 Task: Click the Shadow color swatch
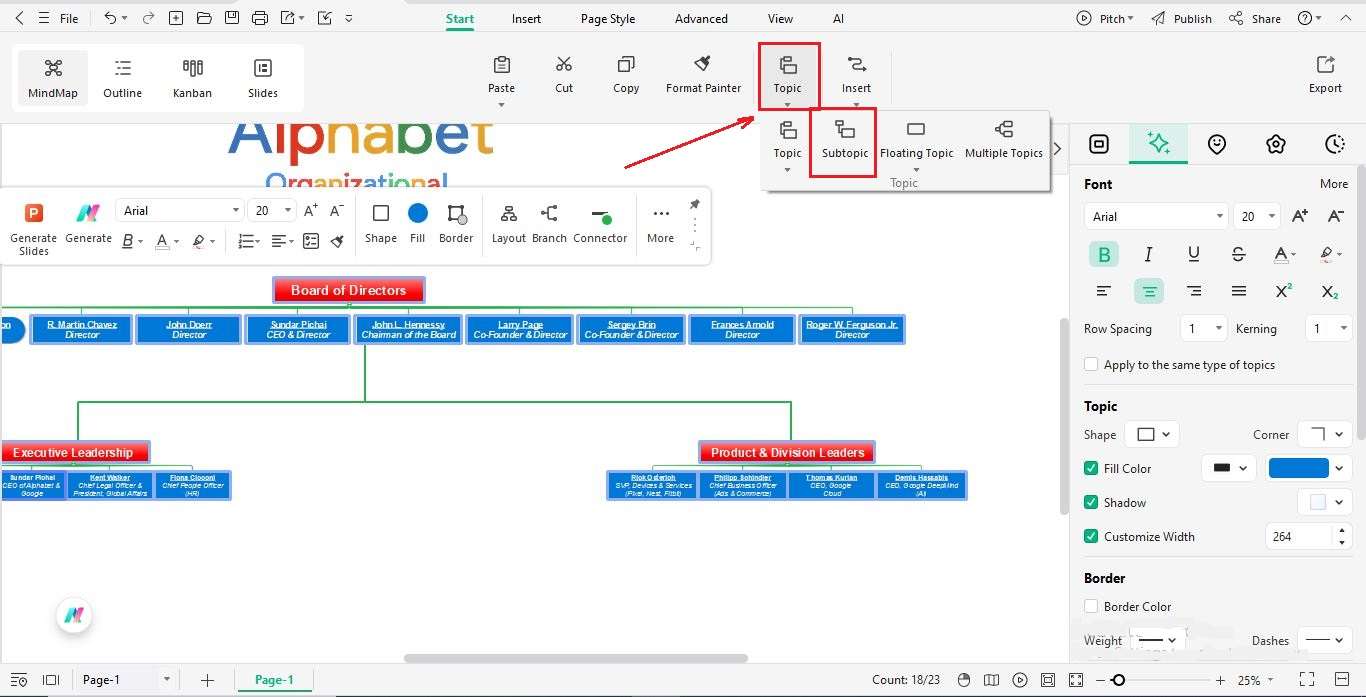[x=1318, y=502]
